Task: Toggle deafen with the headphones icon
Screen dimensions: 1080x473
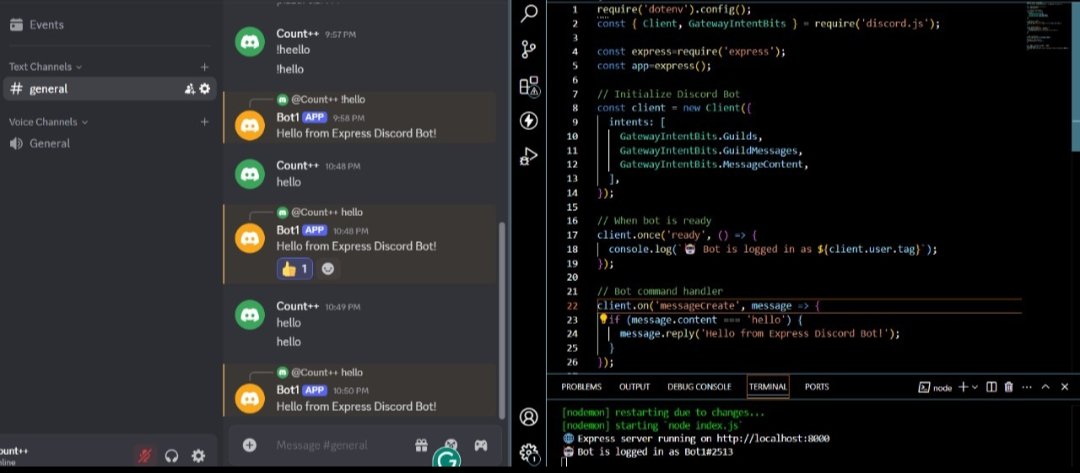Action: pos(172,455)
